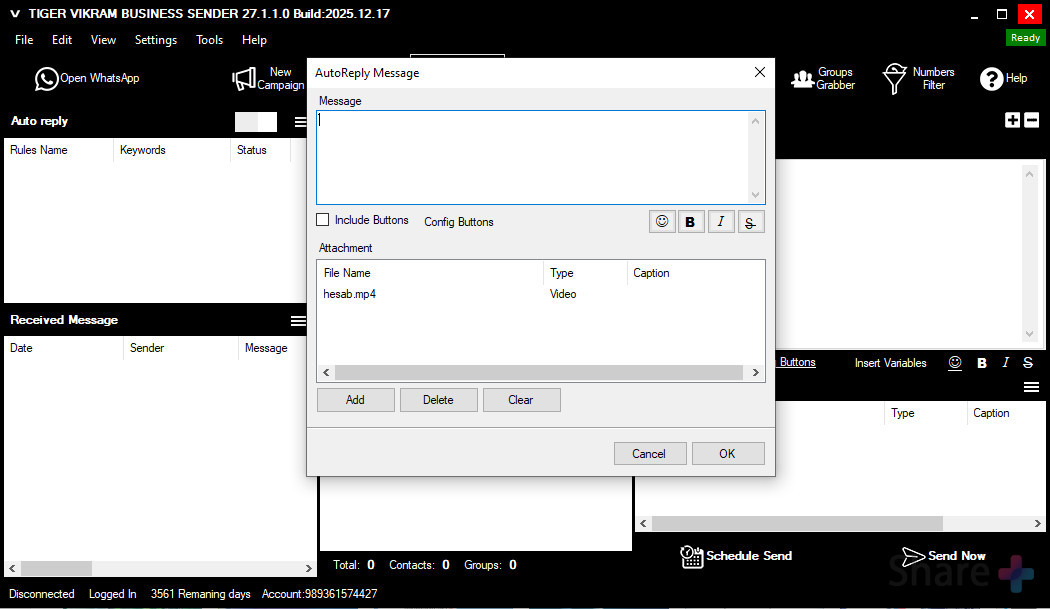Check the Include Buttons checkbox

point(323,220)
